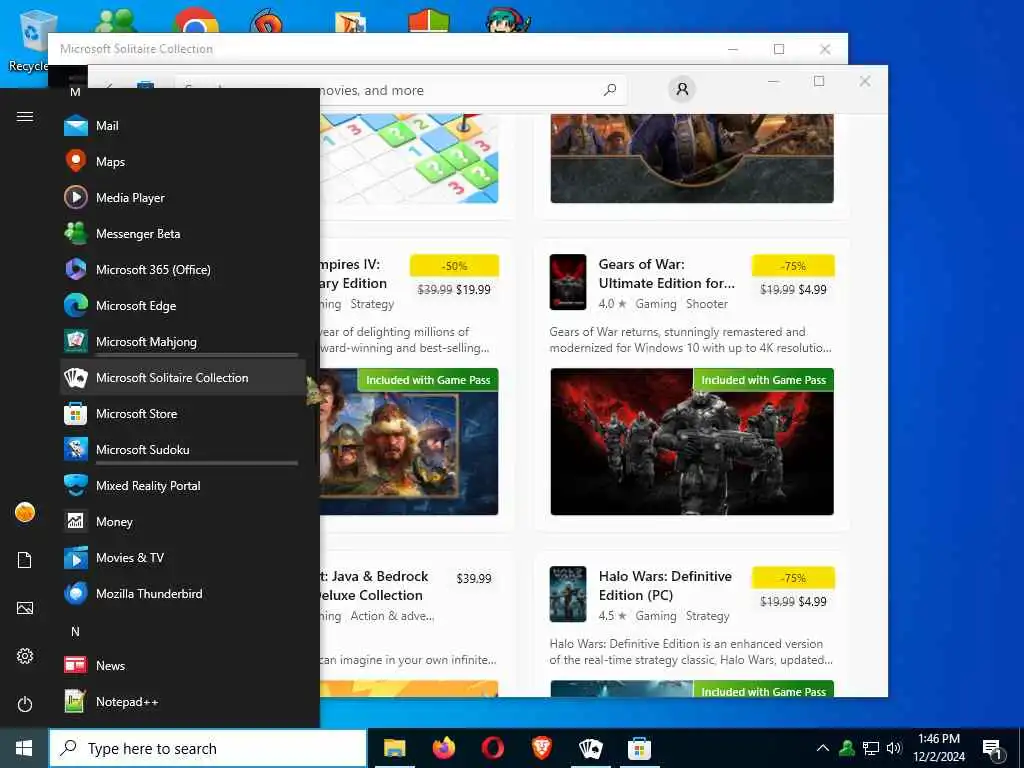
Task: Open the volume control in tray
Action: (894, 748)
